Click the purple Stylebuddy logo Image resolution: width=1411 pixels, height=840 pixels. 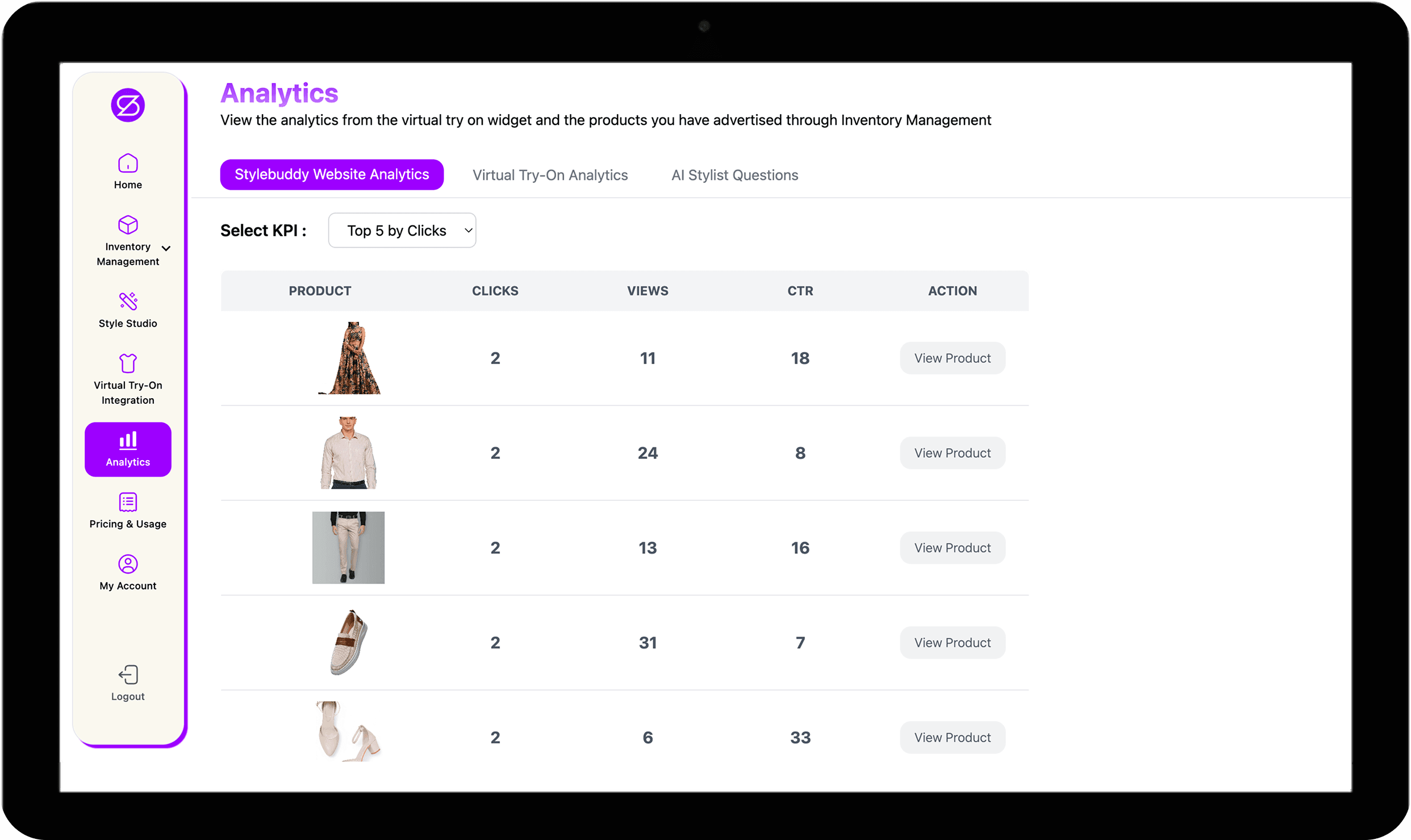127,105
